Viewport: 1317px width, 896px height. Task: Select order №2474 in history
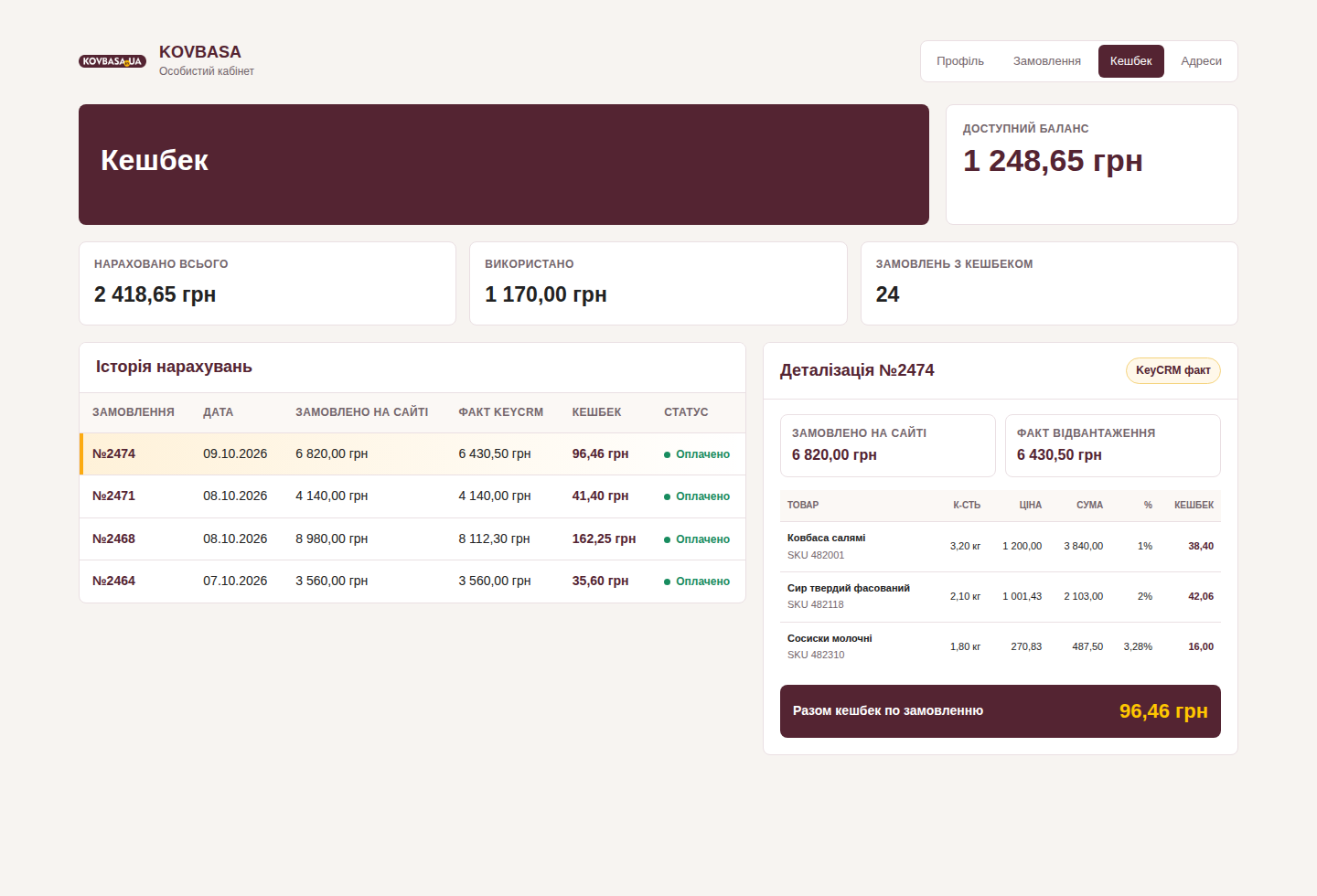tap(412, 454)
